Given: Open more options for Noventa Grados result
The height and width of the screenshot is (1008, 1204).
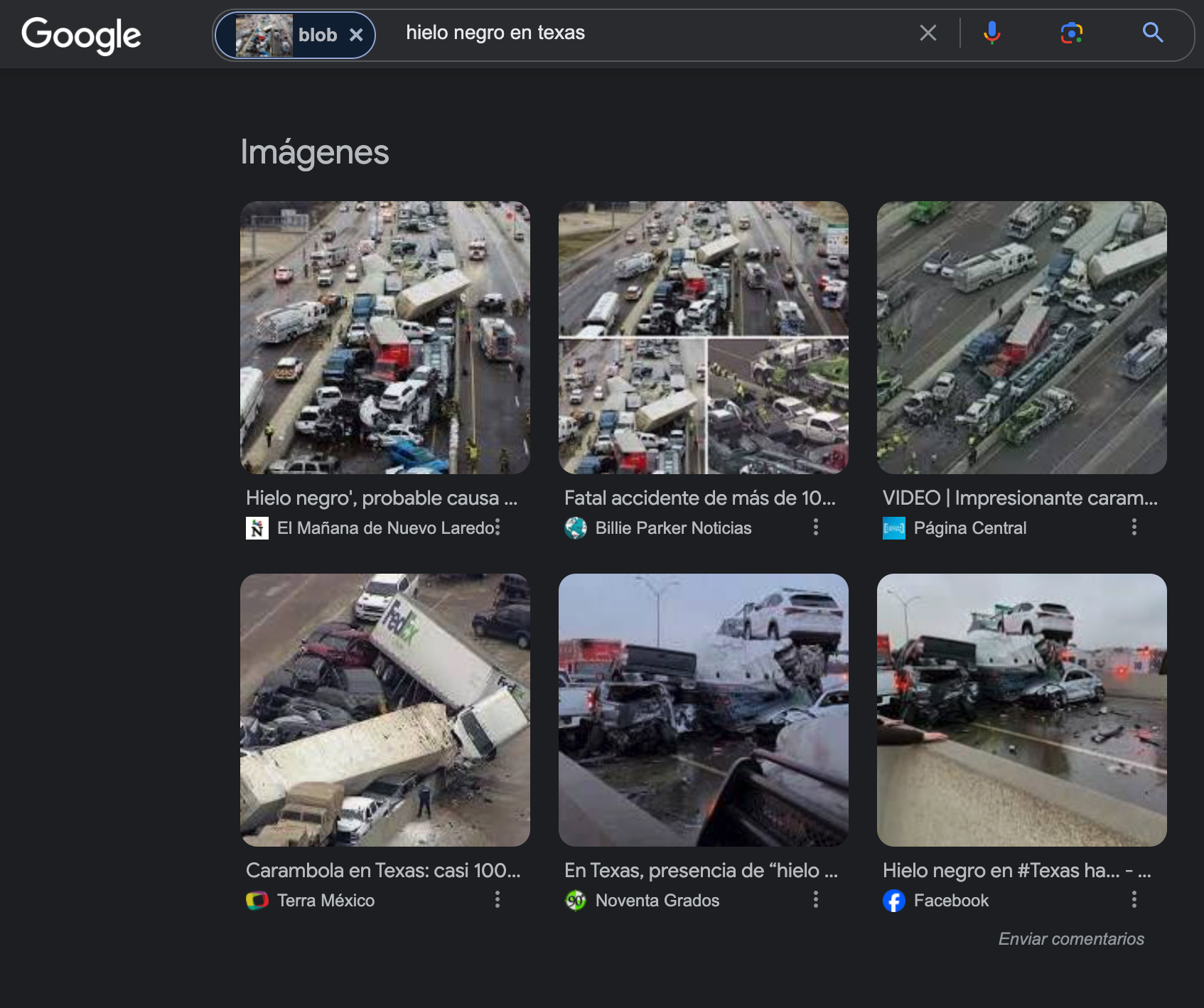Looking at the screenshot, I should tap(815, 899).
